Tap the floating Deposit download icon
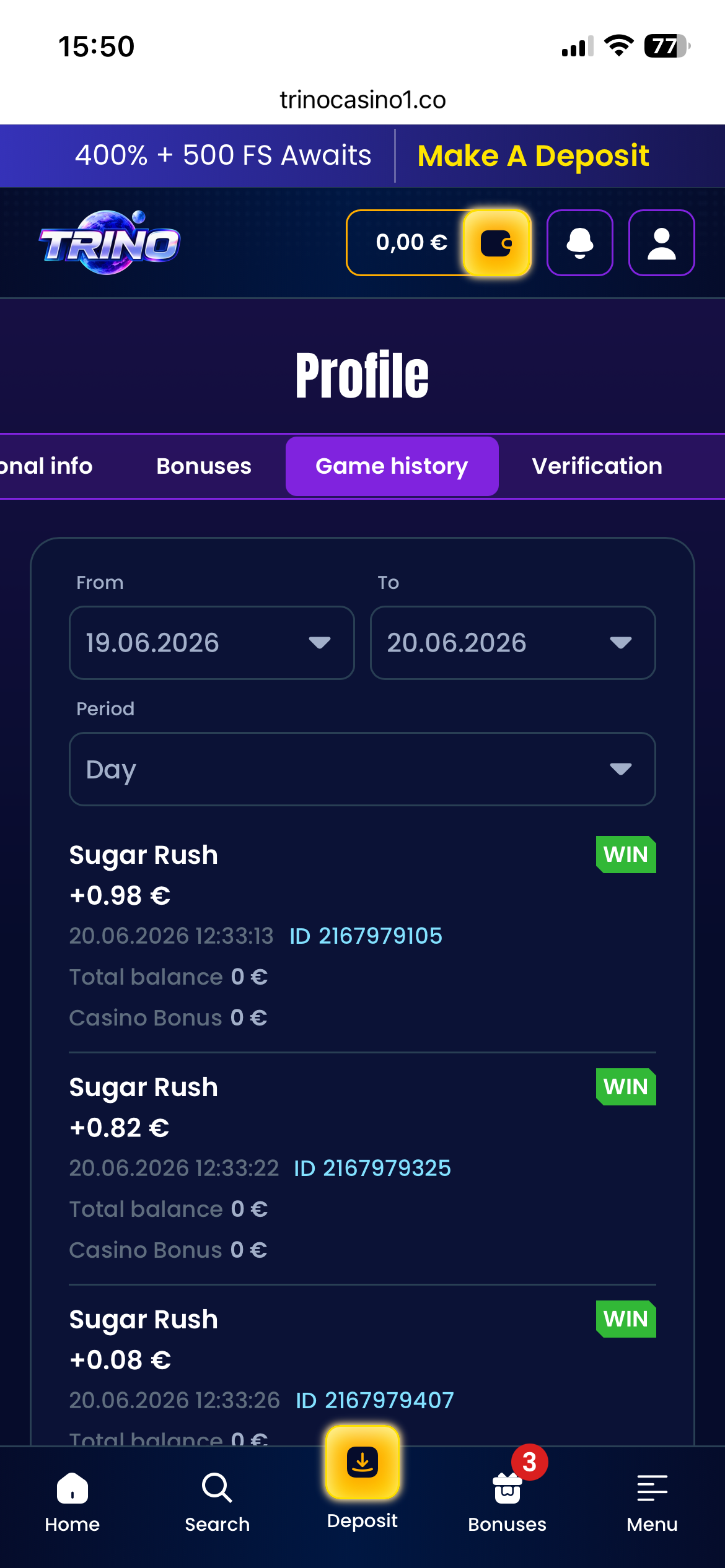 coord(362,1463)
